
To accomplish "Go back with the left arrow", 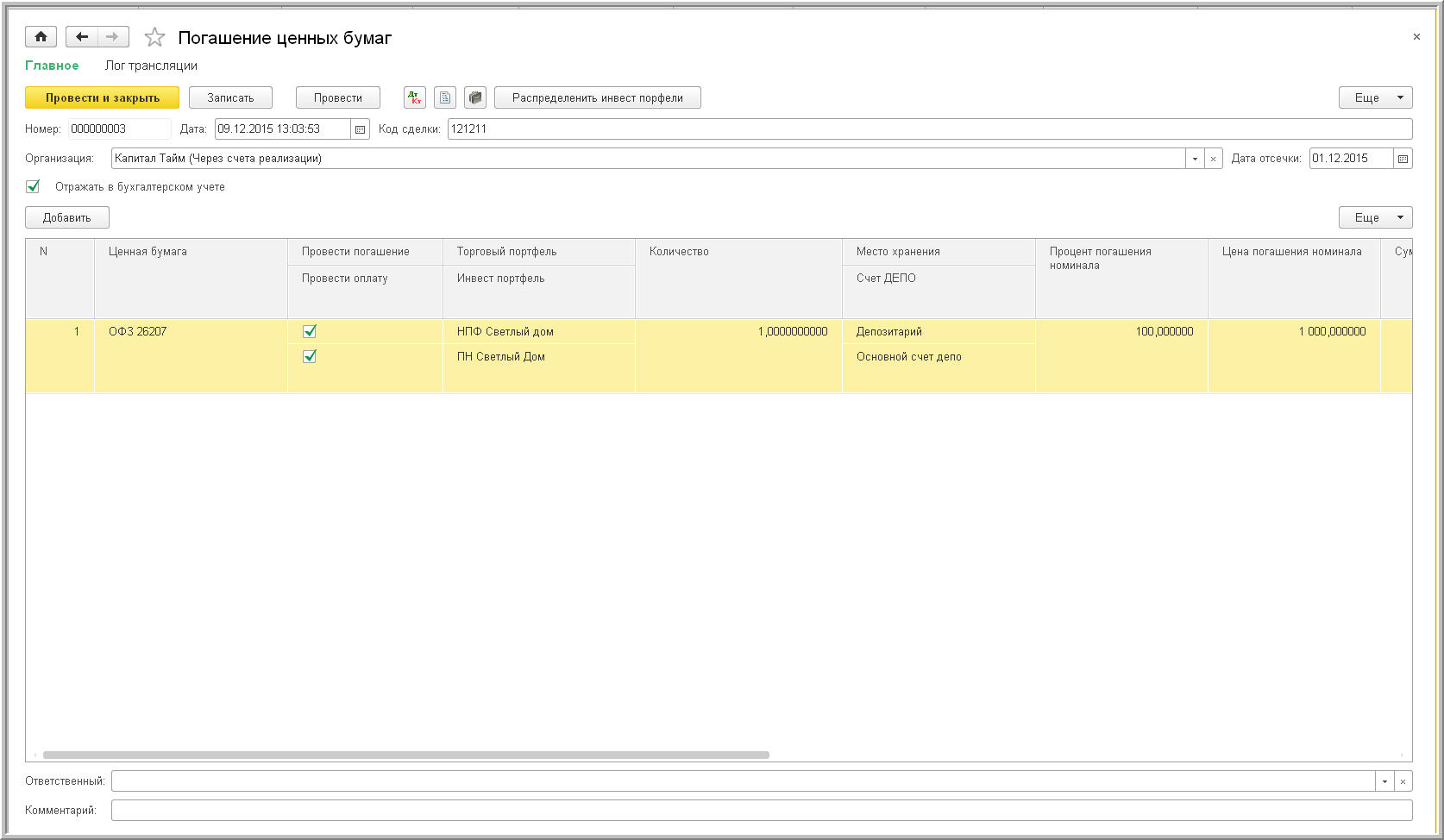I will click(x=82, y=37).
